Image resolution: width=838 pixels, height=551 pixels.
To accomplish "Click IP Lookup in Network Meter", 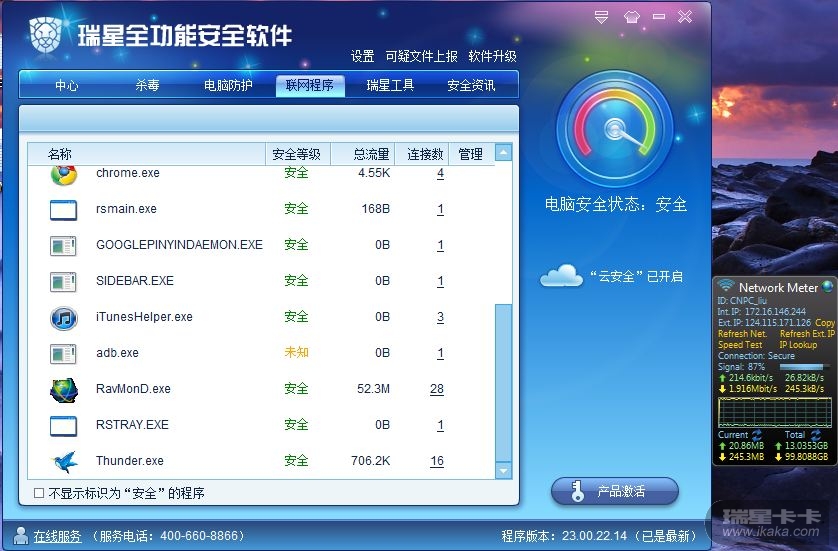I will (798, 345).
